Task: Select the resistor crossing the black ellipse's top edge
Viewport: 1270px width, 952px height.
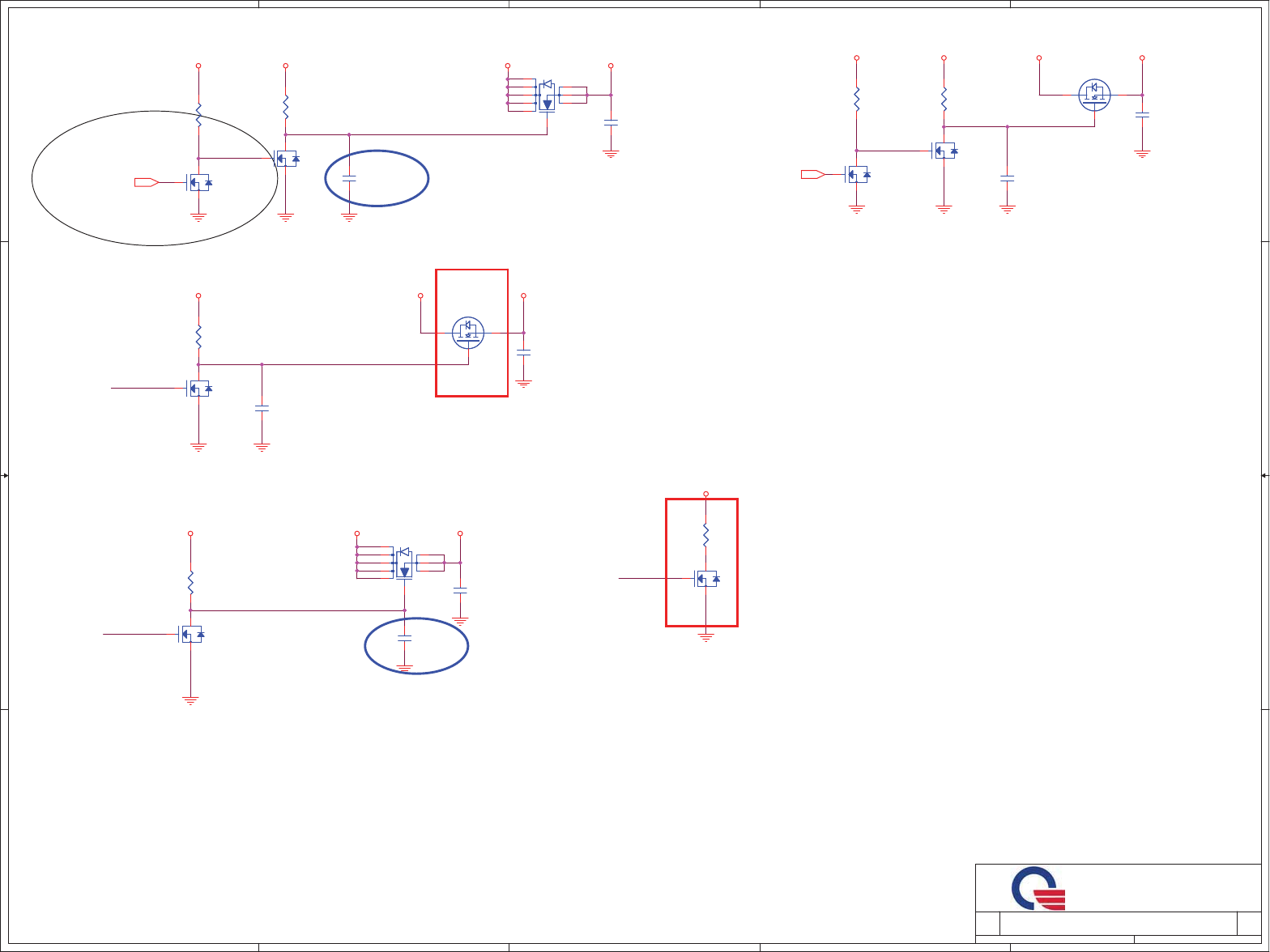Action: pyautogui.click(x=198, y=115)
